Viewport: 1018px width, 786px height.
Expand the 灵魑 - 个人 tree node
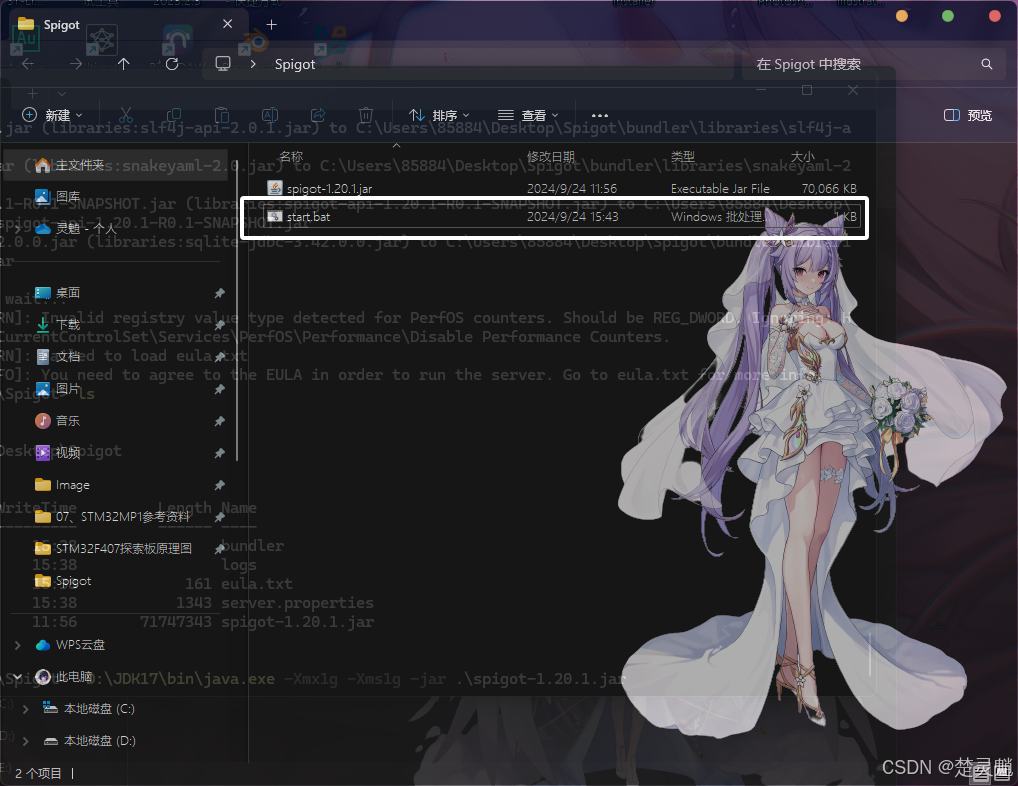(18, 228)
